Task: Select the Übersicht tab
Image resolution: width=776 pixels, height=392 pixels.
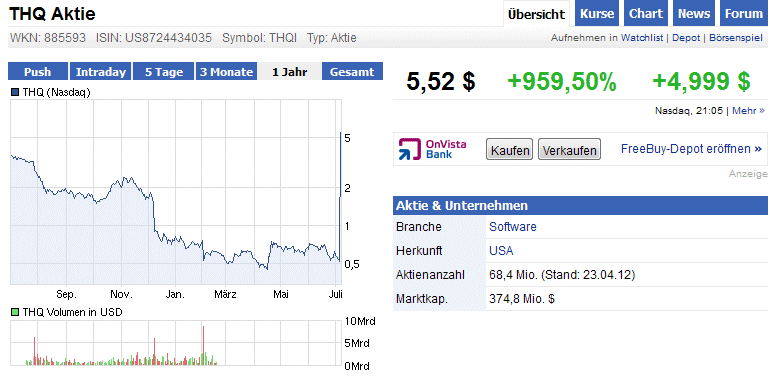Action: 536,14
